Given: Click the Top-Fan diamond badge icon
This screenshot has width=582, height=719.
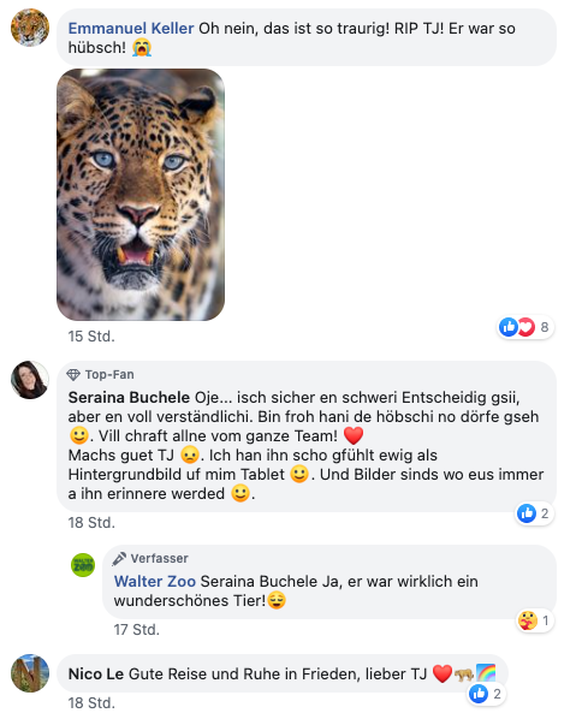Looking at the screenshot, I should coord(73,375).
